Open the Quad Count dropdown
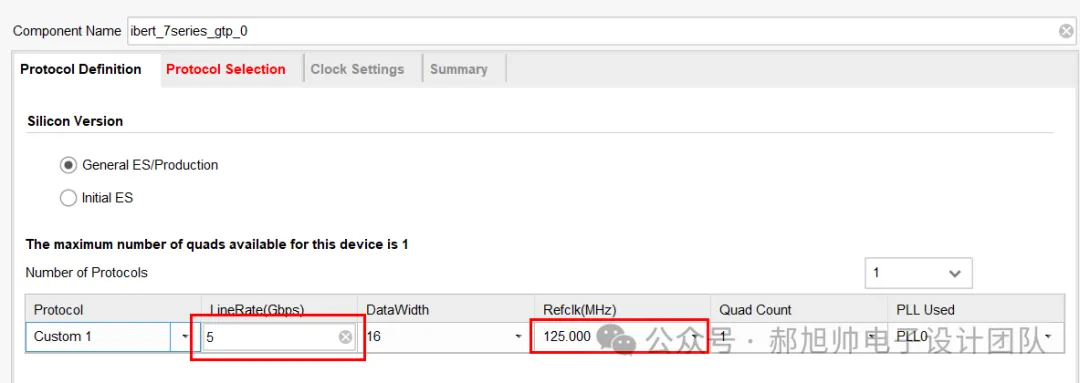 coord(871,337)
